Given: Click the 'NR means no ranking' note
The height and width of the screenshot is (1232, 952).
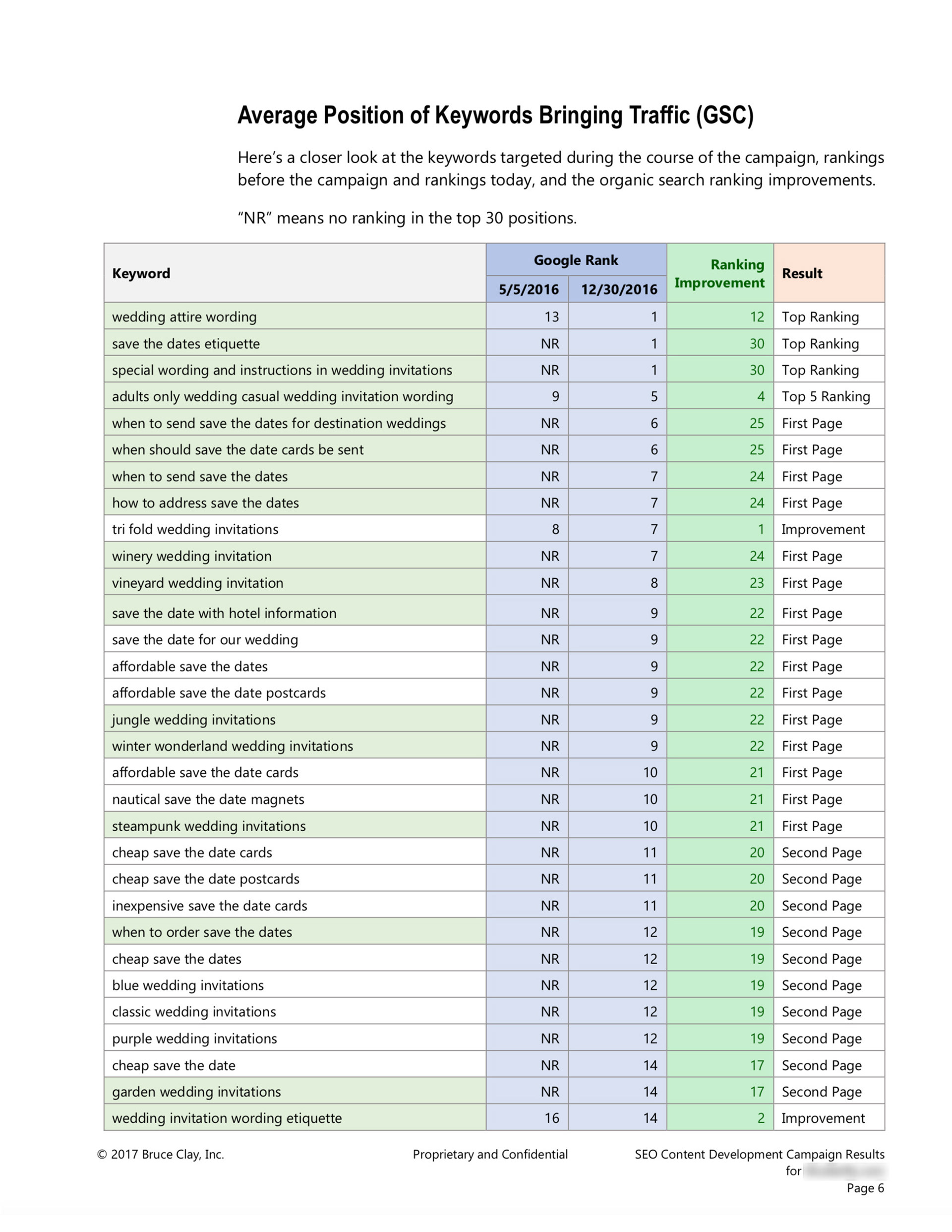Looking at the screenshot, I should 407,218.
